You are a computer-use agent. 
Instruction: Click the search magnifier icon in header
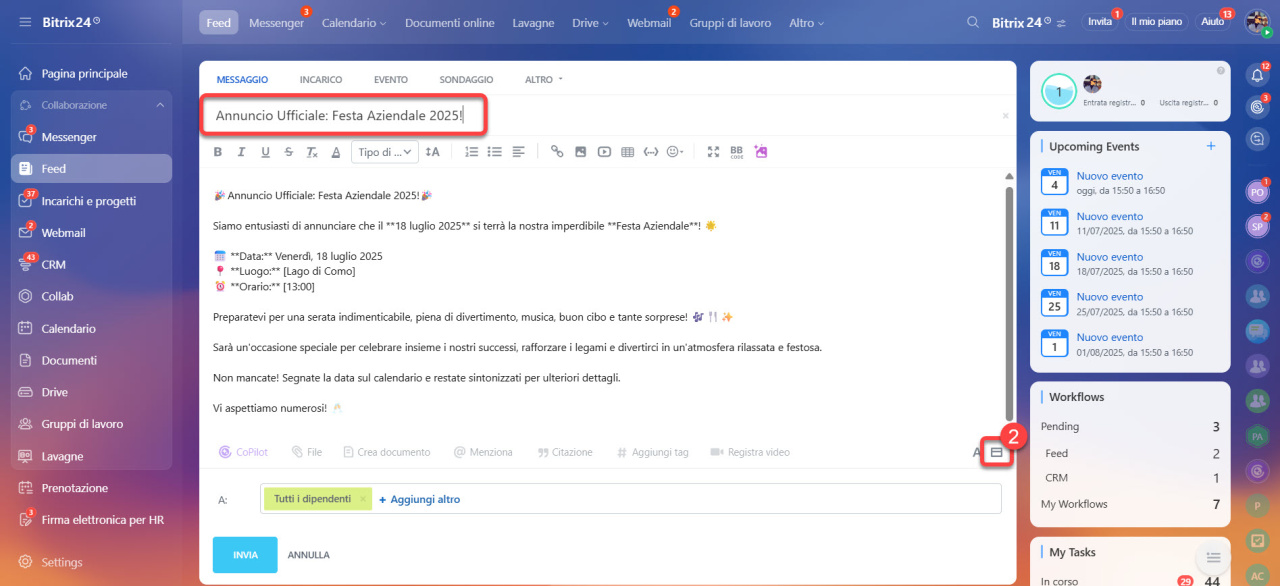tap(973, 22)
